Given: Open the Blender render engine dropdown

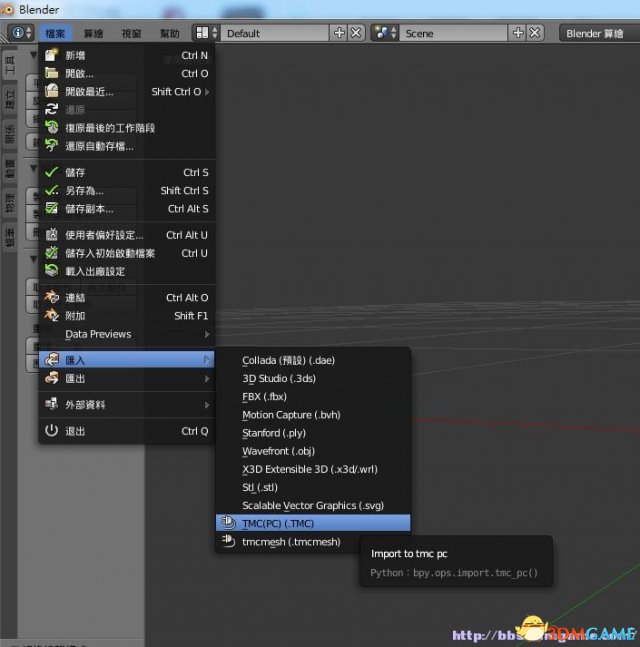Looking at the screenshot, I should tap(600, 33).
